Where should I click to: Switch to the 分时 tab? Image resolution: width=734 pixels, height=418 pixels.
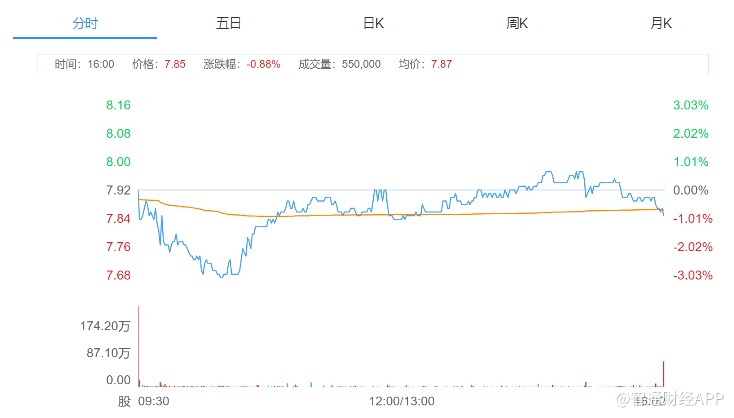85,22
